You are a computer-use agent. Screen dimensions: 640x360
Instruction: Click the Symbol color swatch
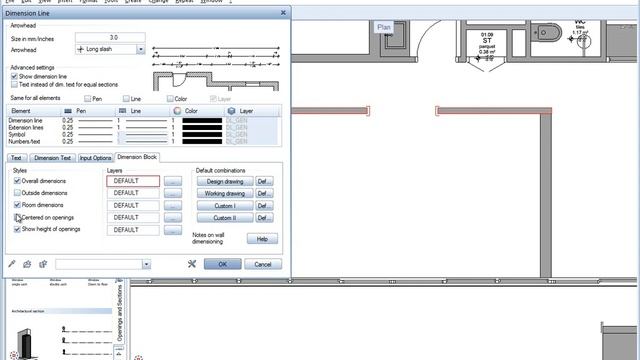[x=202, y=134]
